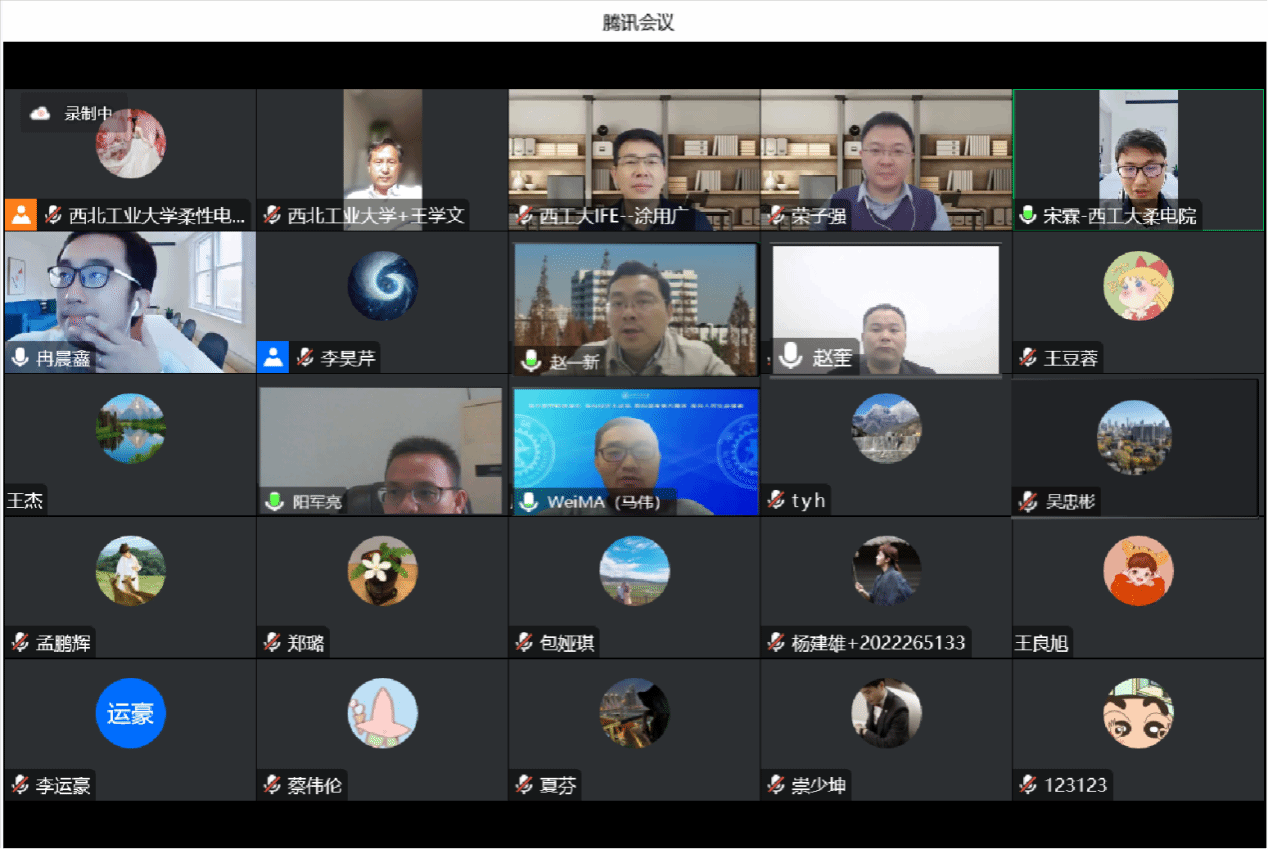
Task: Select the spiral galaxy avatar above 李昊芹
Action: [383, 286]
